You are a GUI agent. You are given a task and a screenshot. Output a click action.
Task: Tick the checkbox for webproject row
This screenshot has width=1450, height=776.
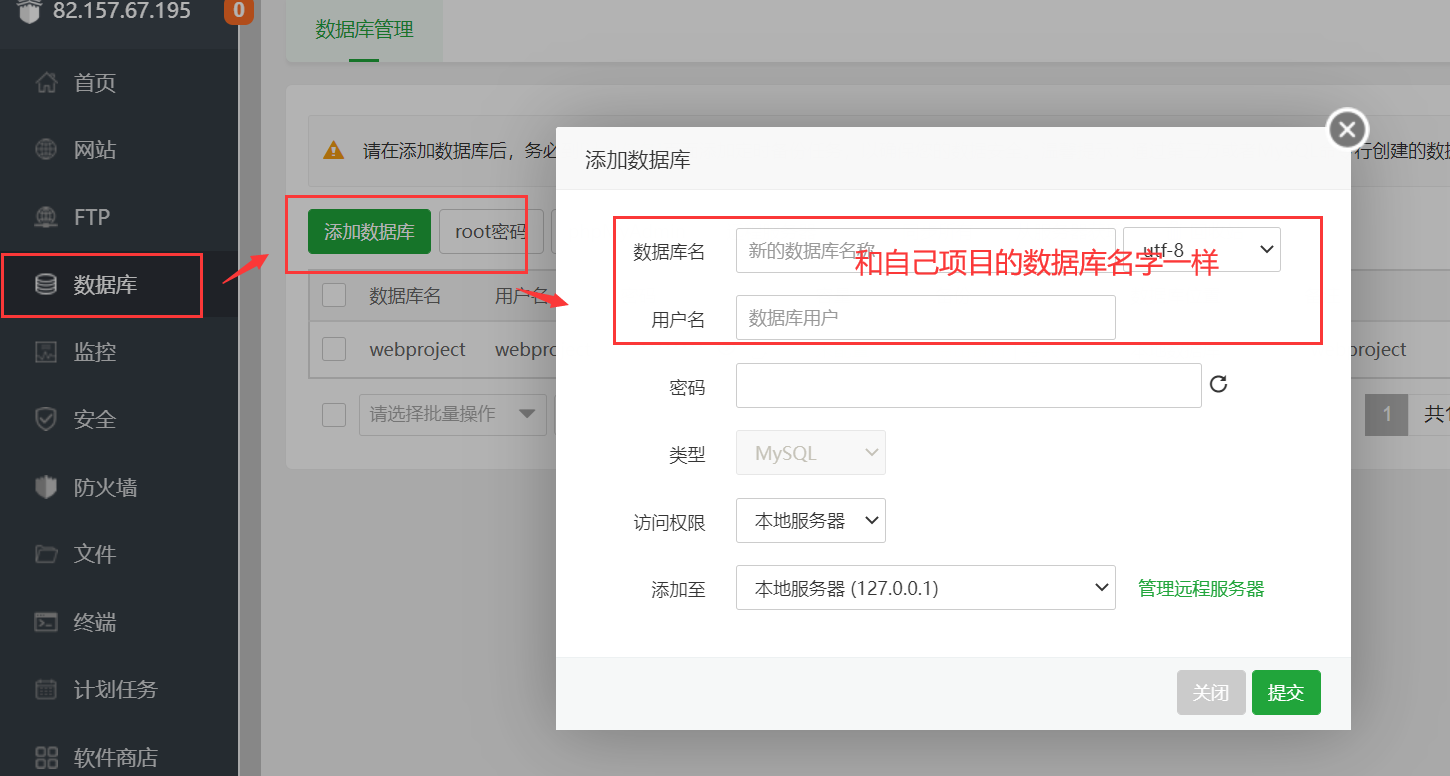click(334, 349)
